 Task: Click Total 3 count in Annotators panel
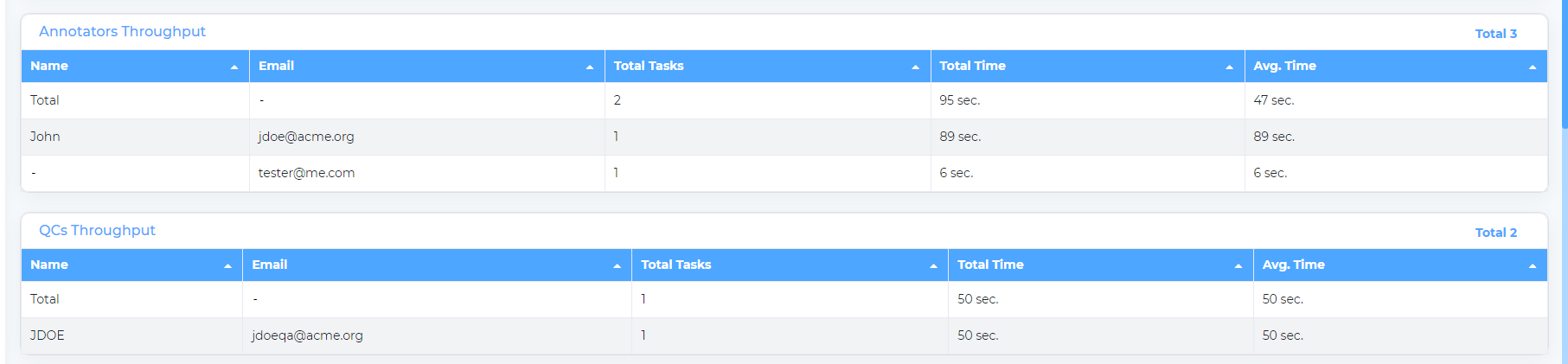click(x=1496, y=34)
